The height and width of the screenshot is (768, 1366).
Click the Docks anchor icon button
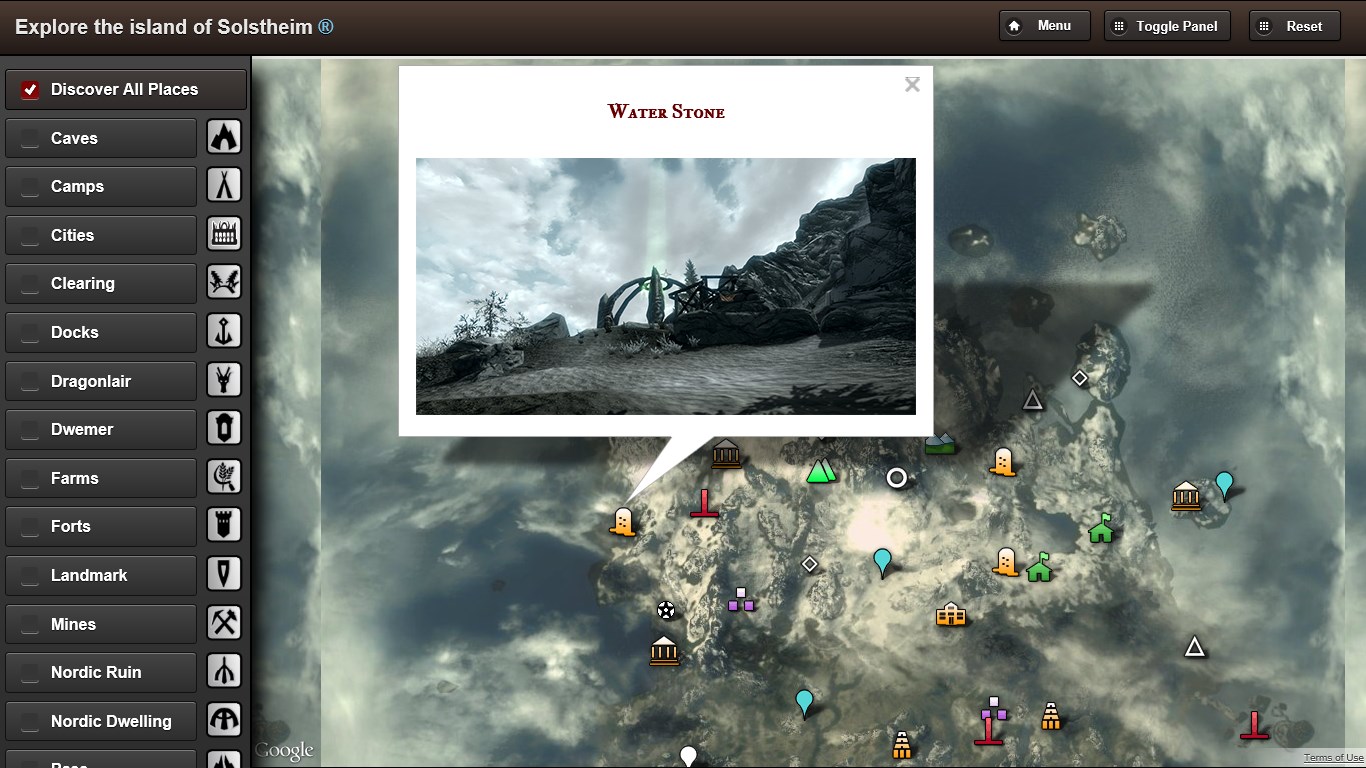(x=224, y=331)
